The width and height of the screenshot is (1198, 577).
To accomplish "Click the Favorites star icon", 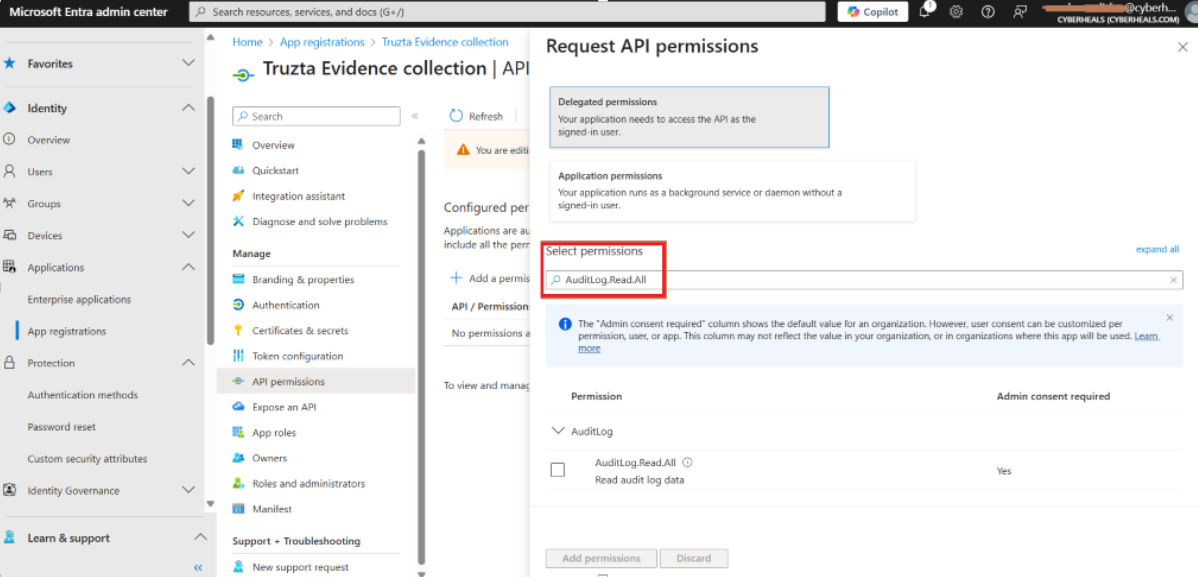I will pos(9,63).
